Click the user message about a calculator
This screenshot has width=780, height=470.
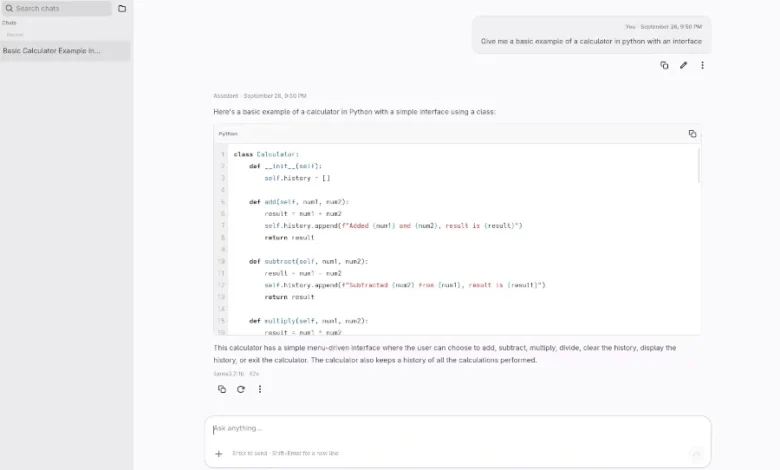[591, 41]
